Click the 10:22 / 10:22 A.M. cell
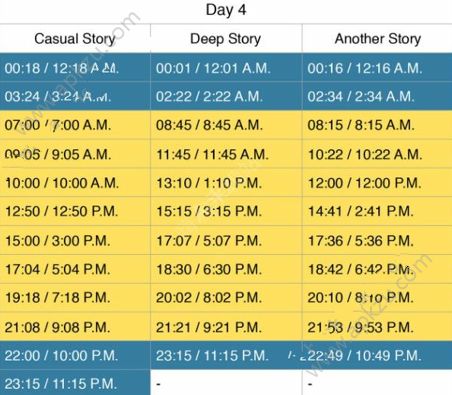The image size is (452, 395). tap(377, 154)
